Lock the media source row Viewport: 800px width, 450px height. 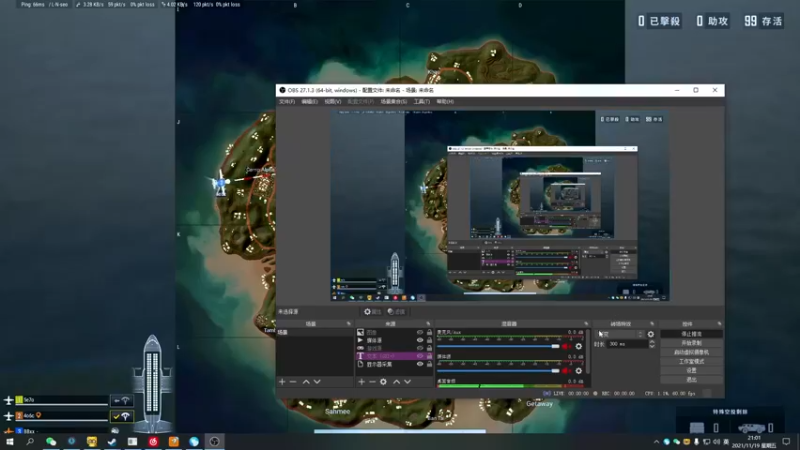click(x=429, y=340)
